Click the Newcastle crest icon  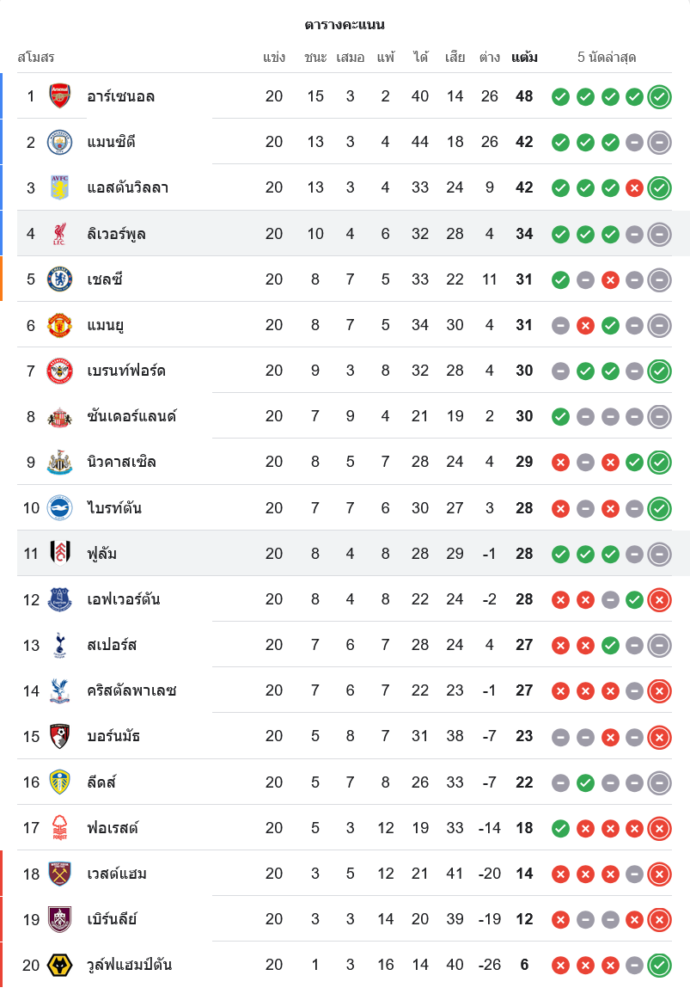click(60, 462)
